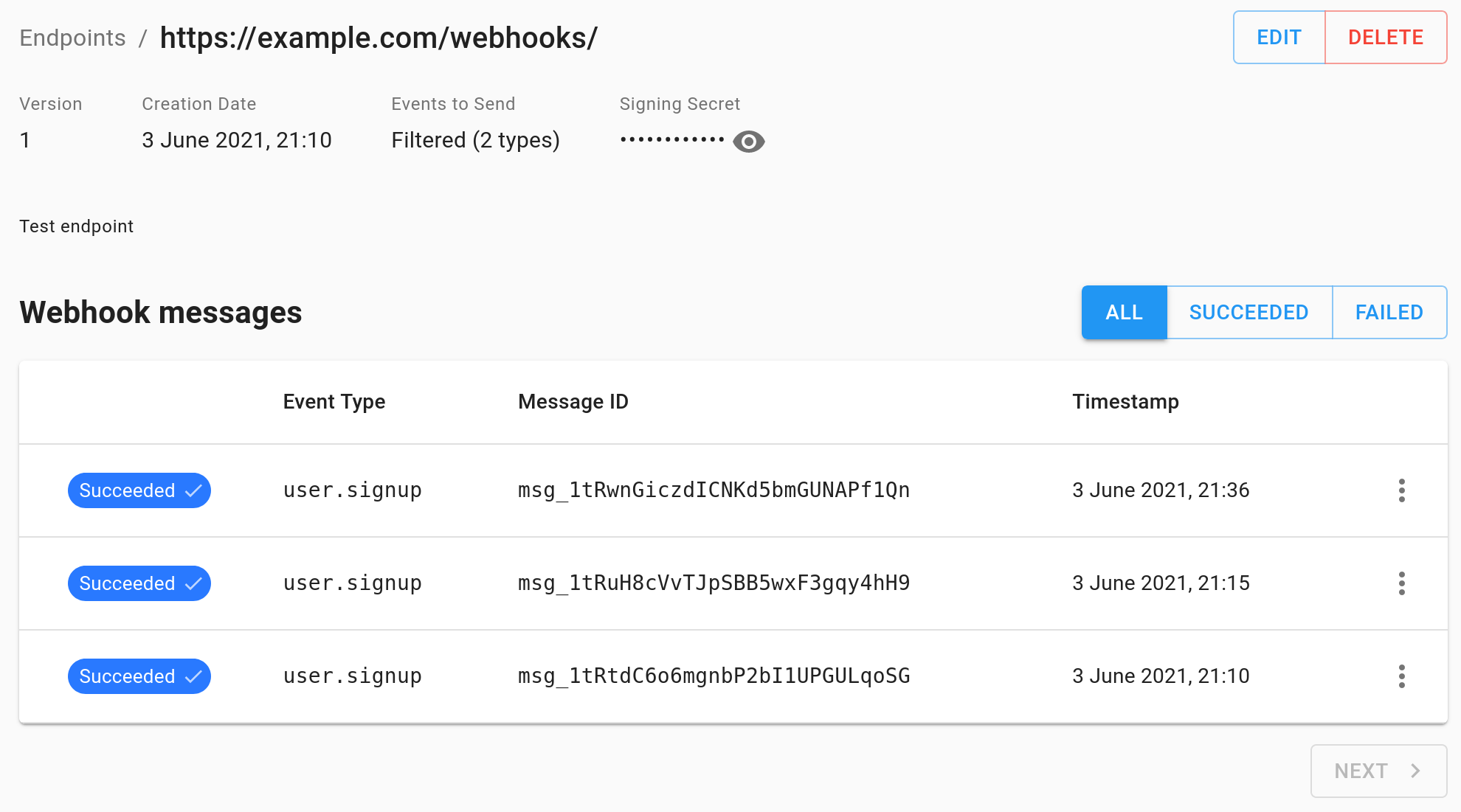This screenshot has height=812, width=1461.
Task: Open options menu for 21:15 message
Action: (1401, 583)
